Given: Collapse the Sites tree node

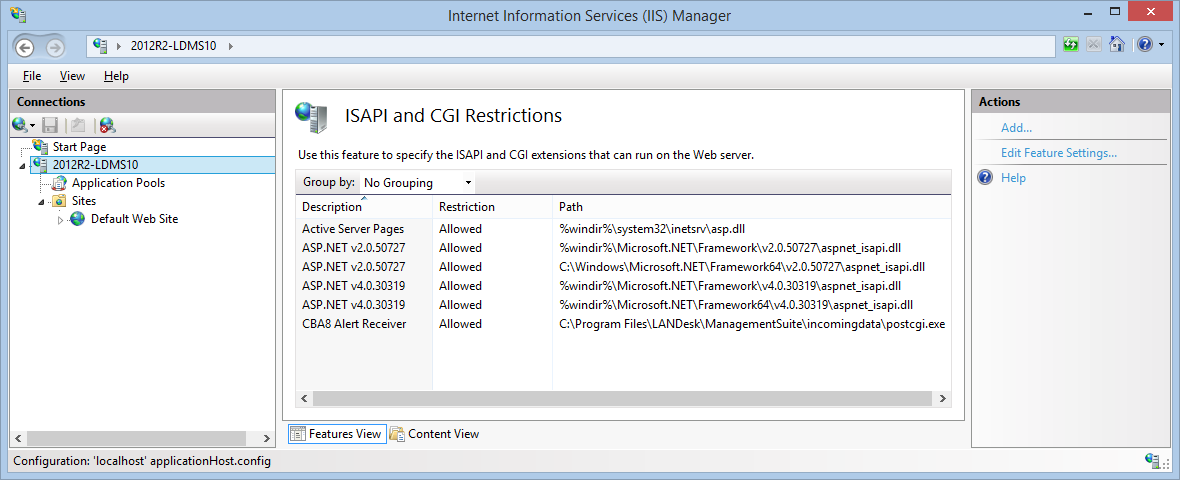Looking at the screenshot, I should pyautogui.click(x=42, y=201).
